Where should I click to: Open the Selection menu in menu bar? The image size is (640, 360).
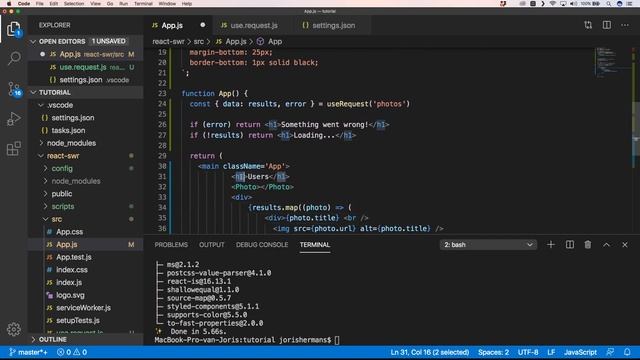[x=74, y=3]
